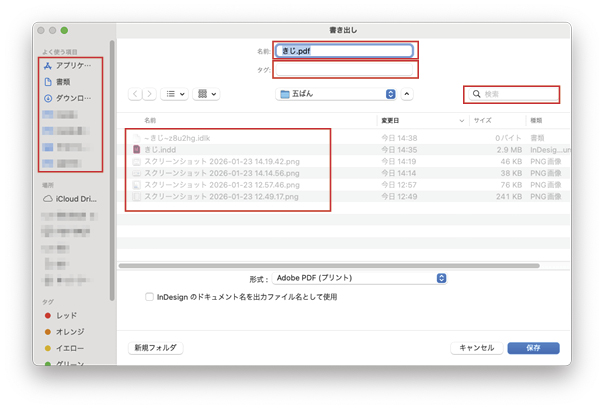Open the list view options menu
Image resolution: width=604 pixels, height=409 pixels.
[175, 94]
